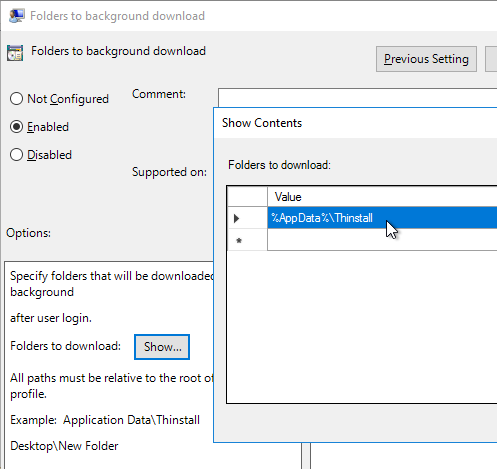The image size is (497, 469).
Task: Set the policy to Disabled
Action: [x=16, y=155]
